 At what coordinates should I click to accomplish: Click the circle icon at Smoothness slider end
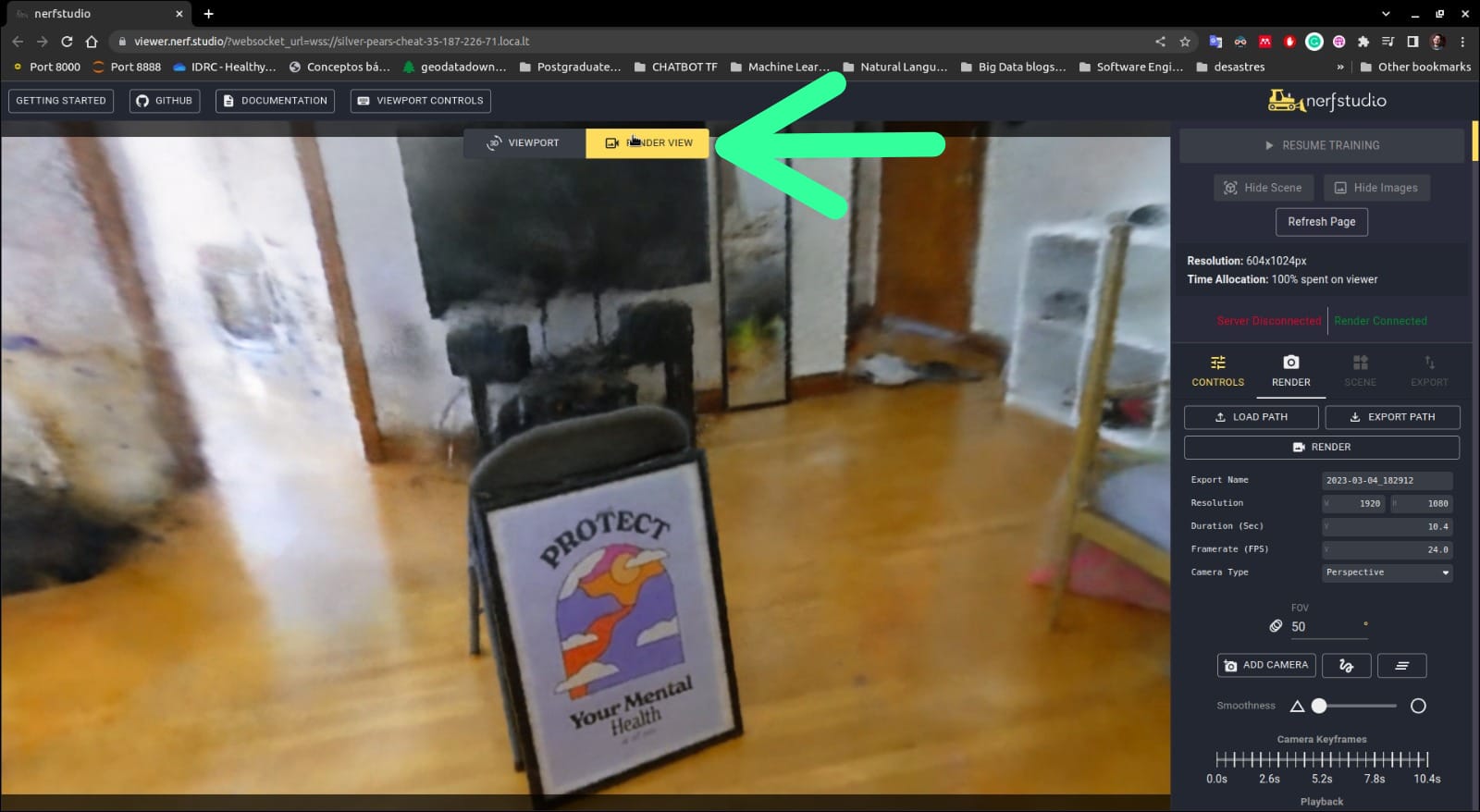pos(1417,707)
